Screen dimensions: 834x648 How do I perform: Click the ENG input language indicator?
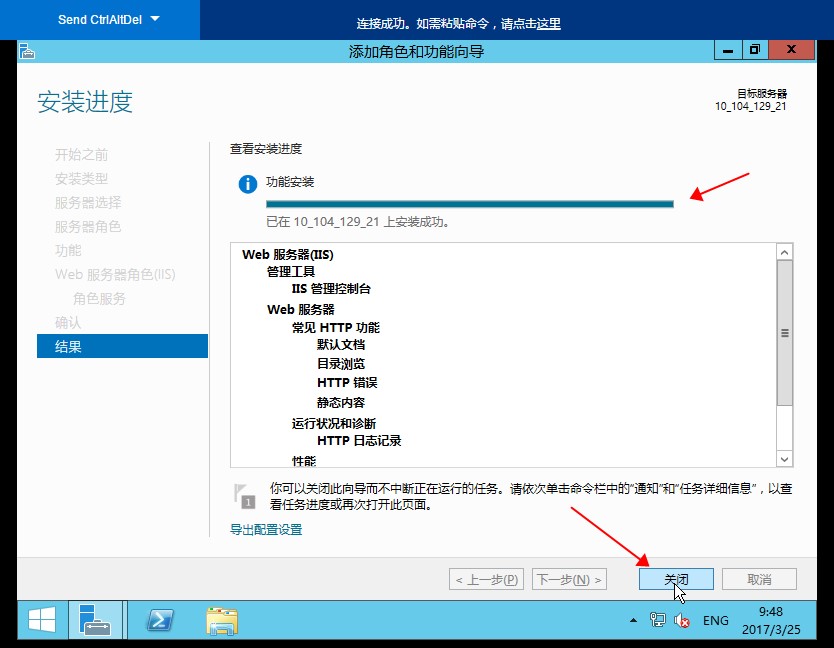(x=716, y=621)
